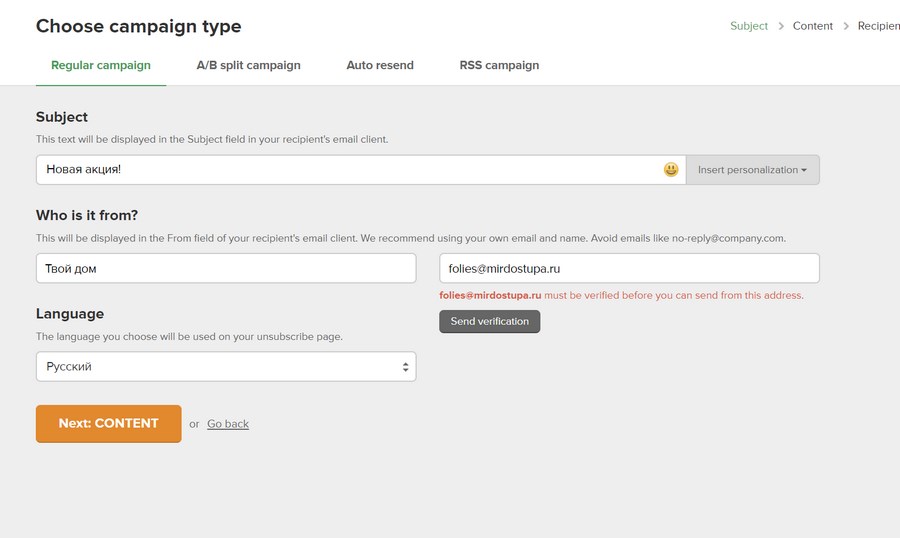
Task: Open the Auto resend tab
Action: [x=380, y=65]
